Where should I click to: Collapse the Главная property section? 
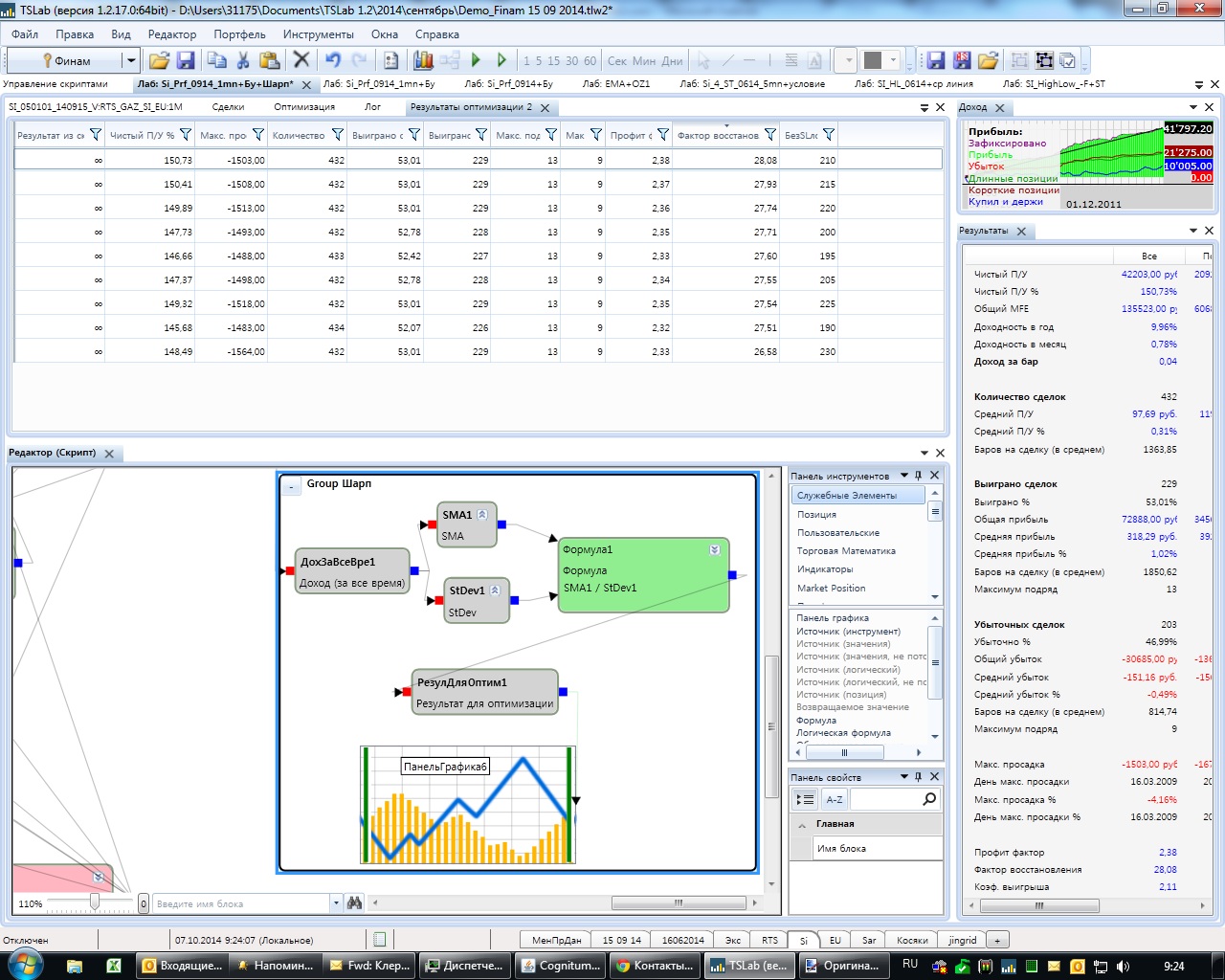(x=801, y=824)
